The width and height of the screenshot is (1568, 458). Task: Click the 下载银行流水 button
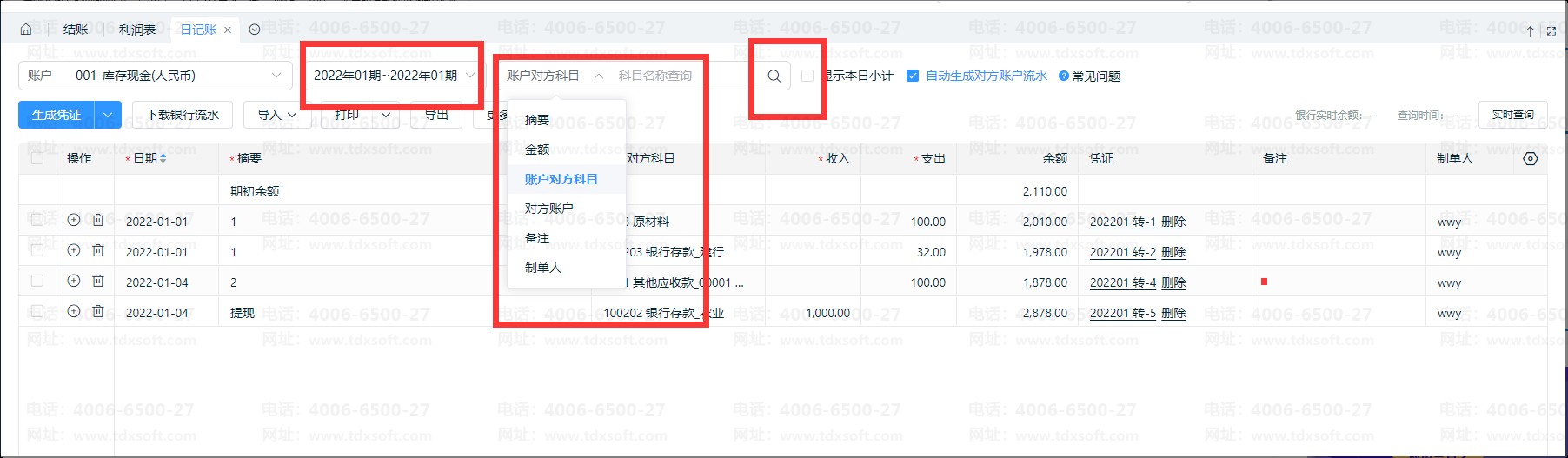tap(183, 115)
